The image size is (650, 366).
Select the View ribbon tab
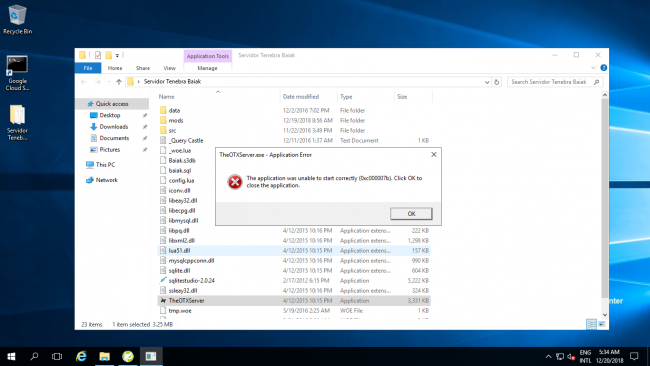pos(169,68)
